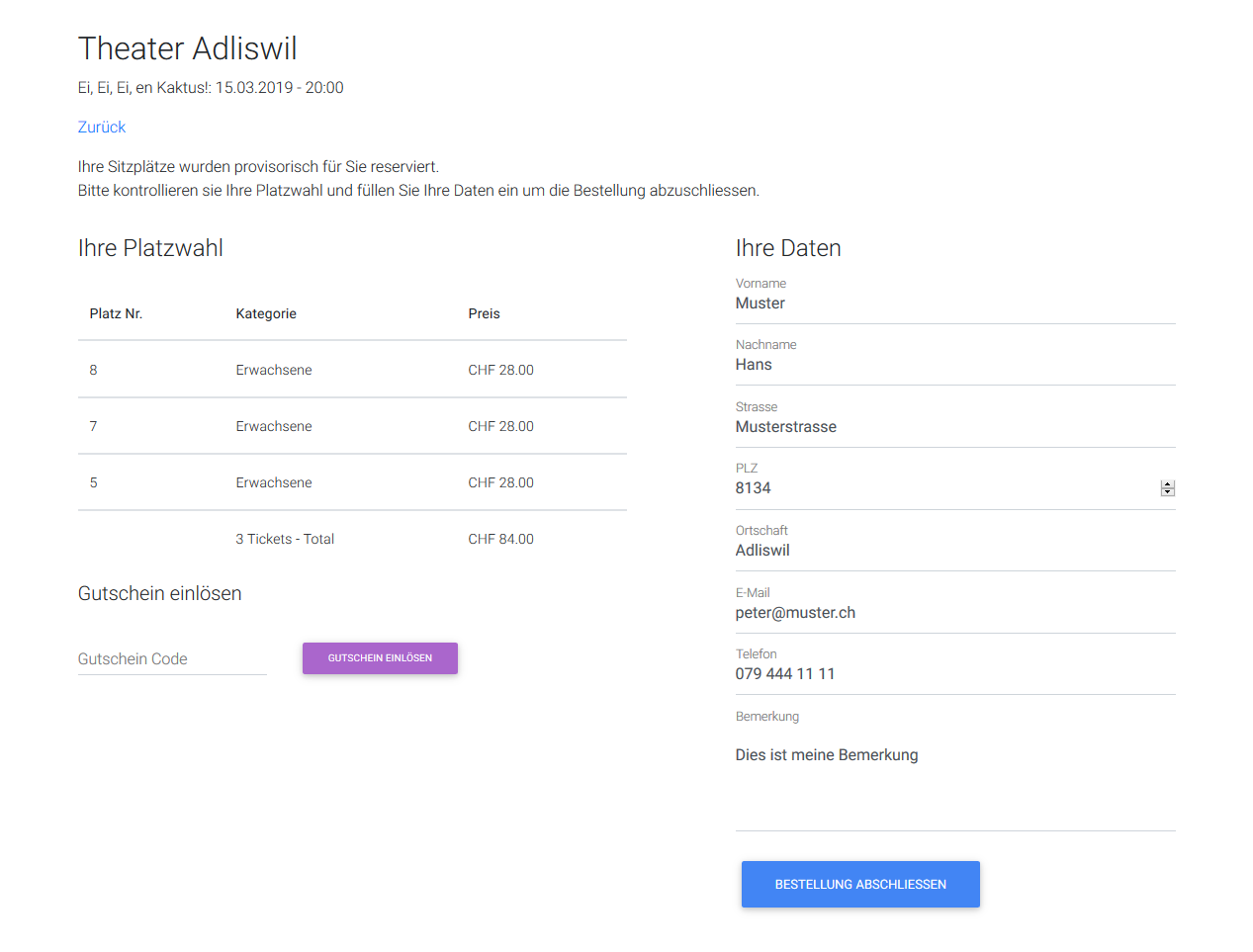This screenshot has width=1253, height=952.
Task: Focus the Gutschein Code input field
Action: [x=172, y=659]
